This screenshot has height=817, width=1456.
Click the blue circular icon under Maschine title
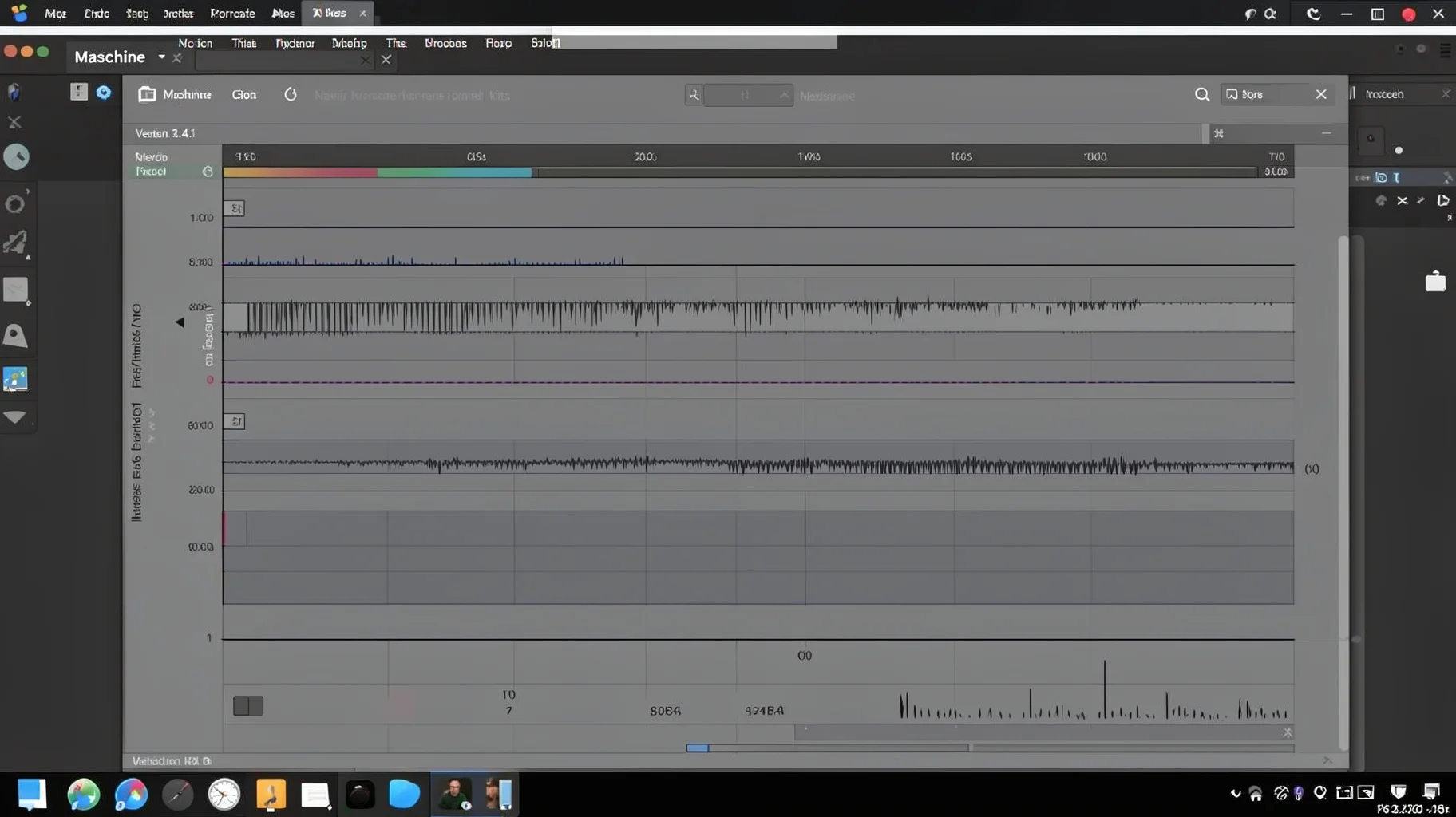click(104, 93)
